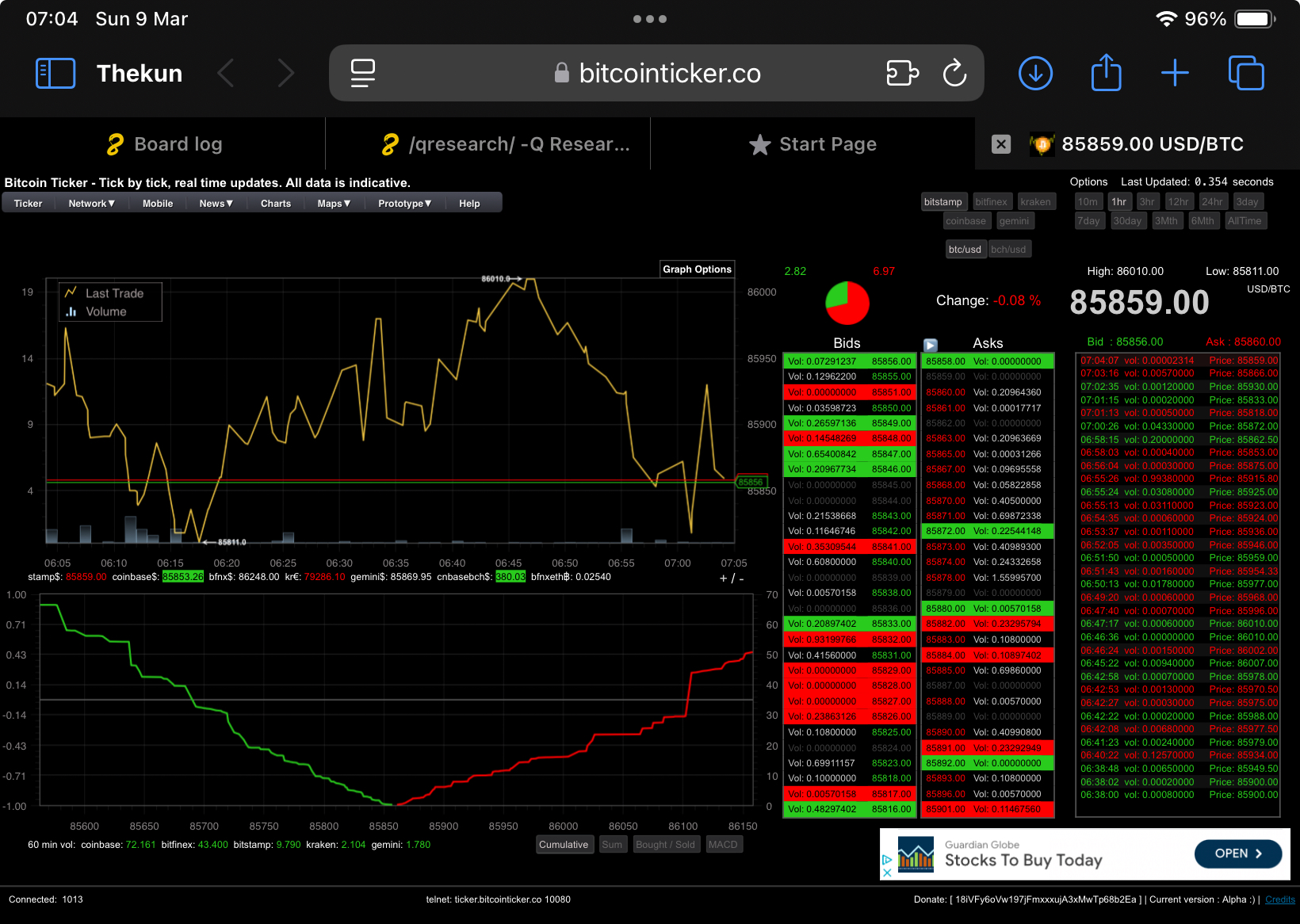The height and width of the screenshot is (924, 1300).
Task: Switch depth chart to Bought / Sold
Action: click(x=665, y=845)
